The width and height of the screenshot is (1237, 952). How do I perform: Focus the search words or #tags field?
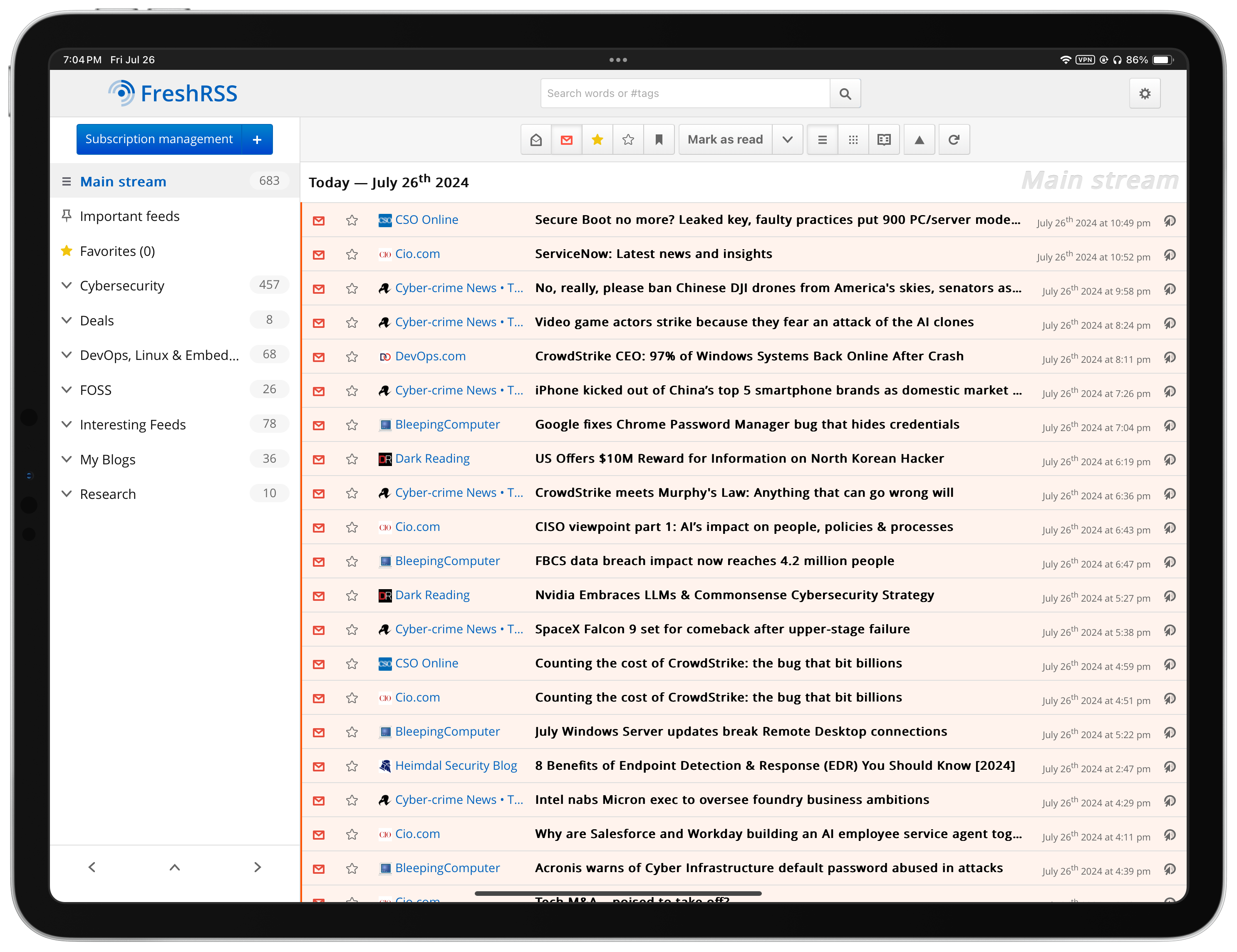point(685,94)
